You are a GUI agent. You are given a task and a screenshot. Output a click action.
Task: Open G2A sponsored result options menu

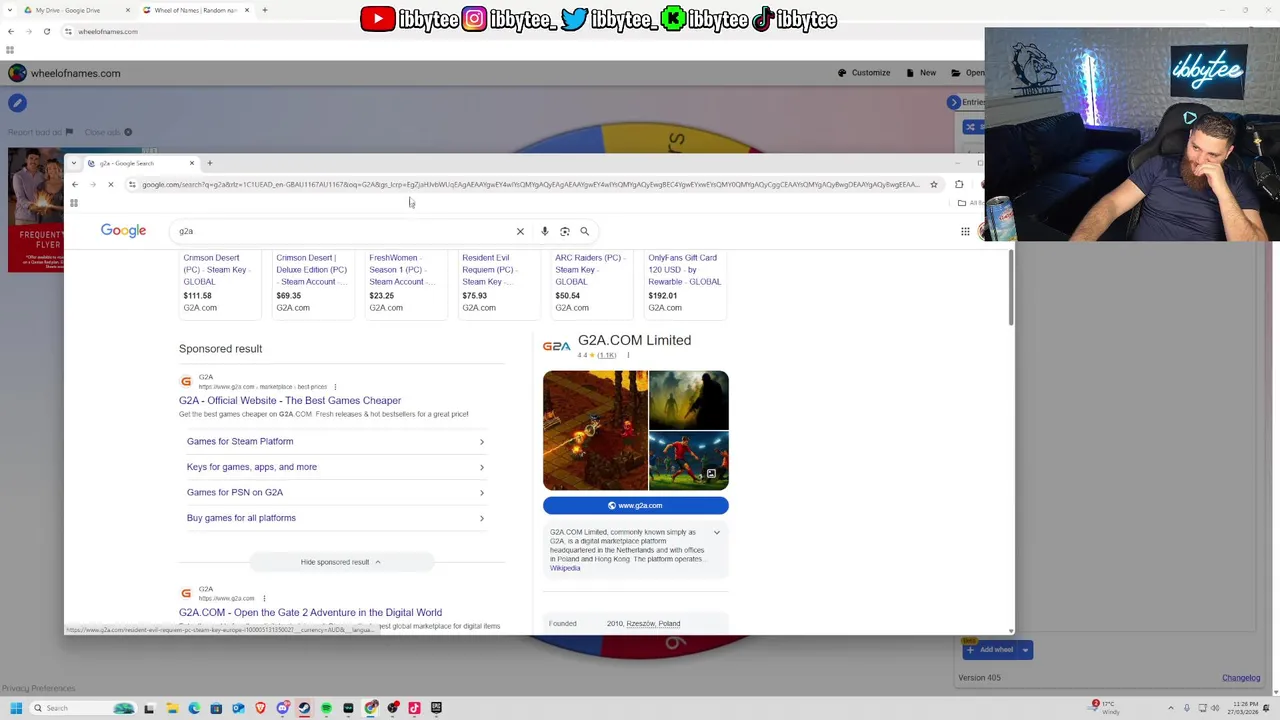[335, 386]
